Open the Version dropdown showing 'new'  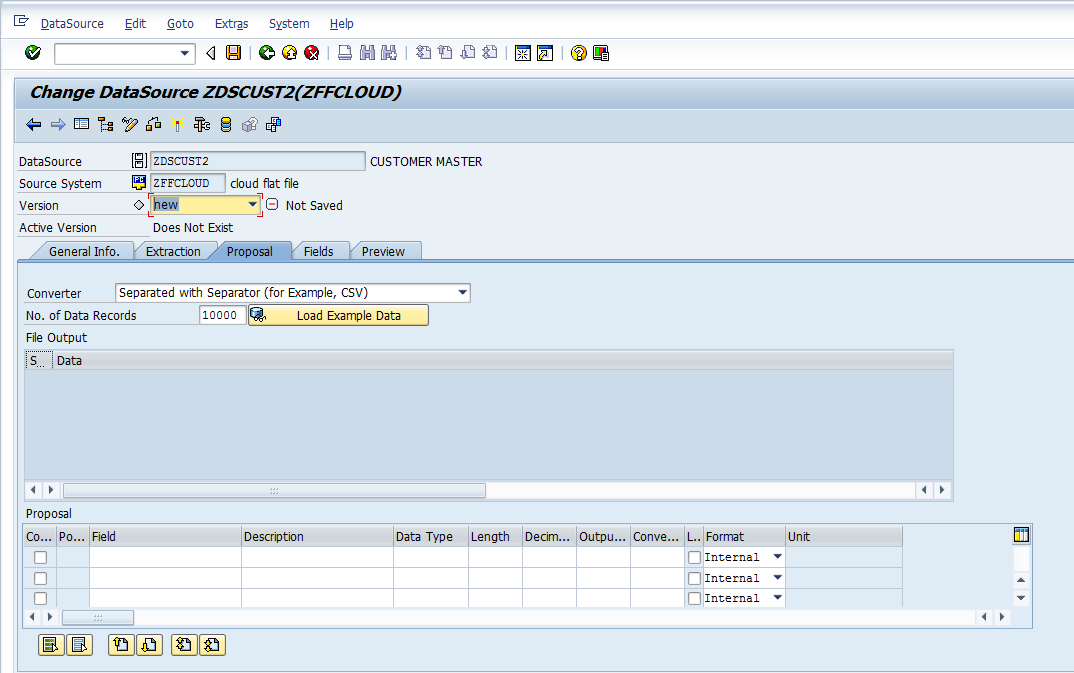(x=251, y=205)
